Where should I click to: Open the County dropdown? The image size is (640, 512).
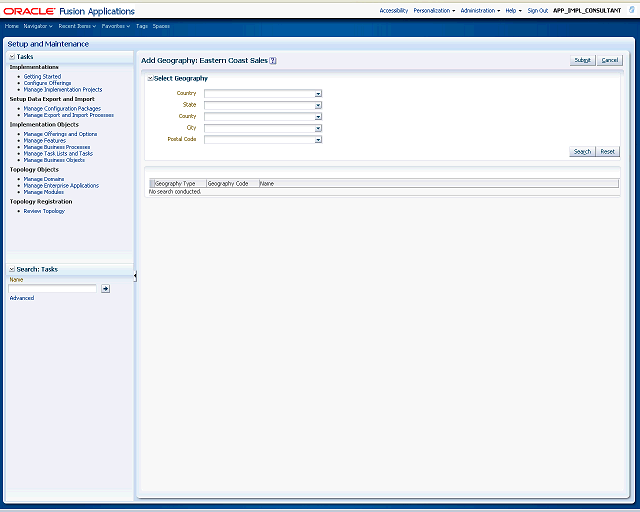pyautogui.click(x=318, y=117)
